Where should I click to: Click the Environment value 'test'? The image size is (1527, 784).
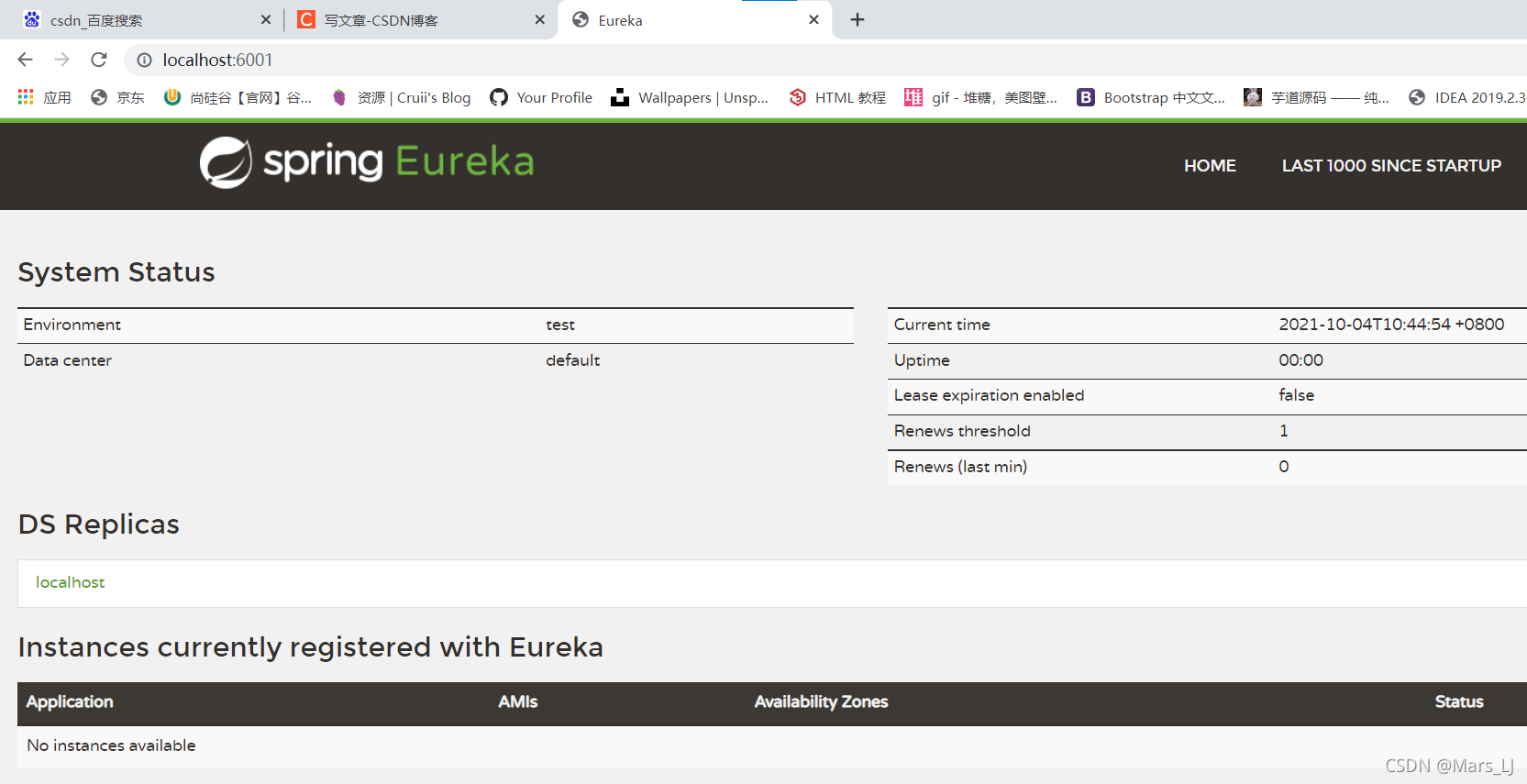(x=560, y=325)
